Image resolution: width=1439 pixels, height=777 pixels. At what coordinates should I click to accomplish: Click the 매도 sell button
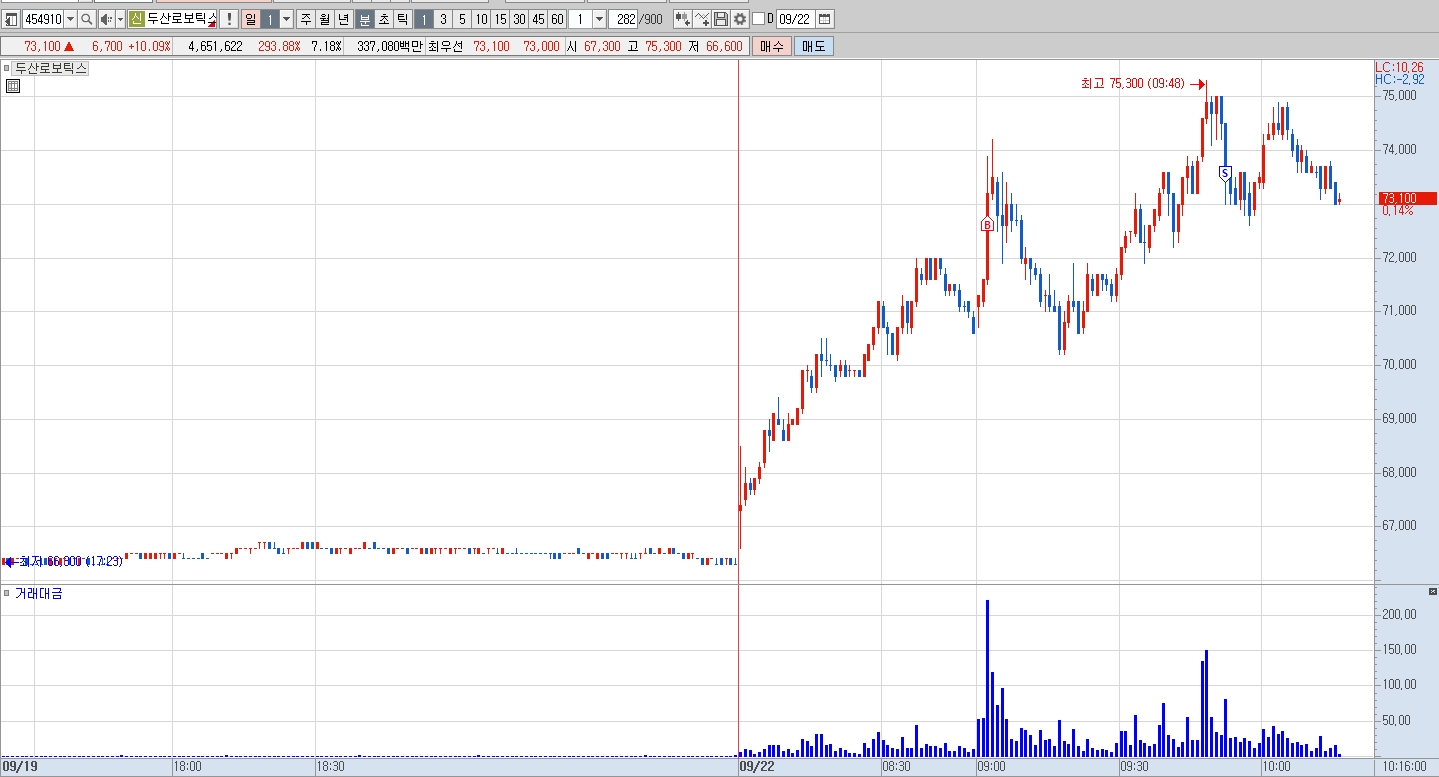coord(814,46)
